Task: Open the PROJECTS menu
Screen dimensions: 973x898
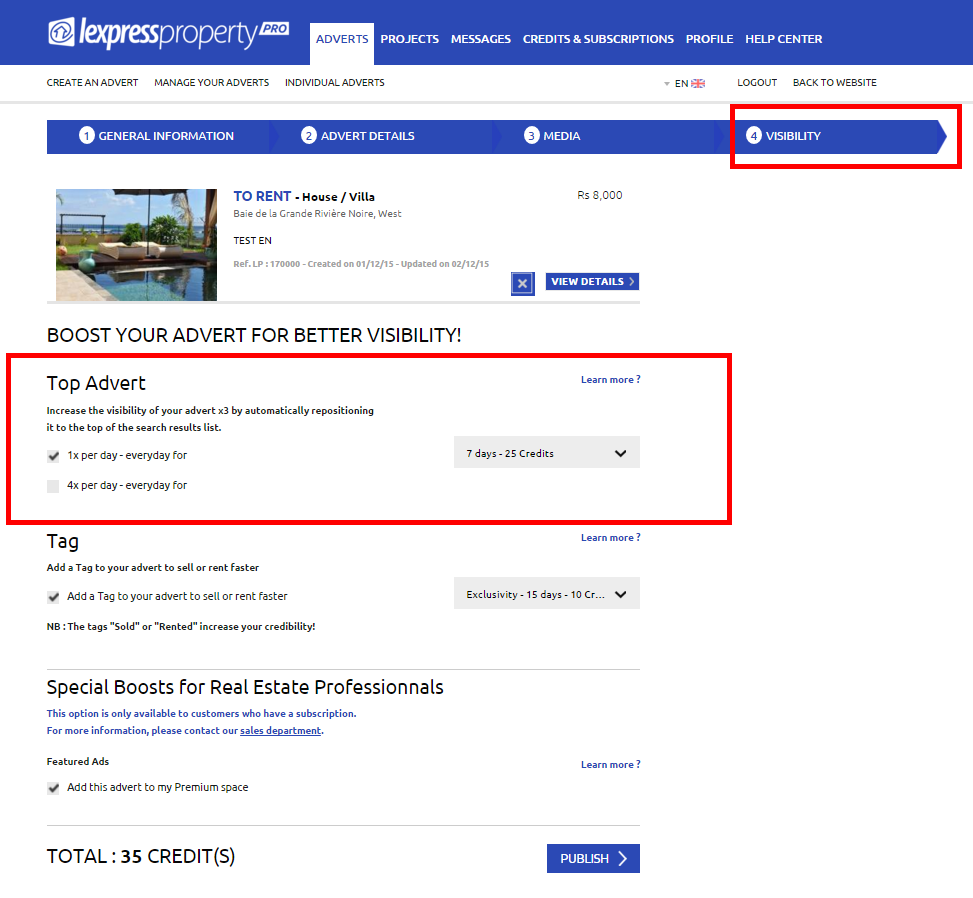Action: pyautogui.click(x=410, y=39)
